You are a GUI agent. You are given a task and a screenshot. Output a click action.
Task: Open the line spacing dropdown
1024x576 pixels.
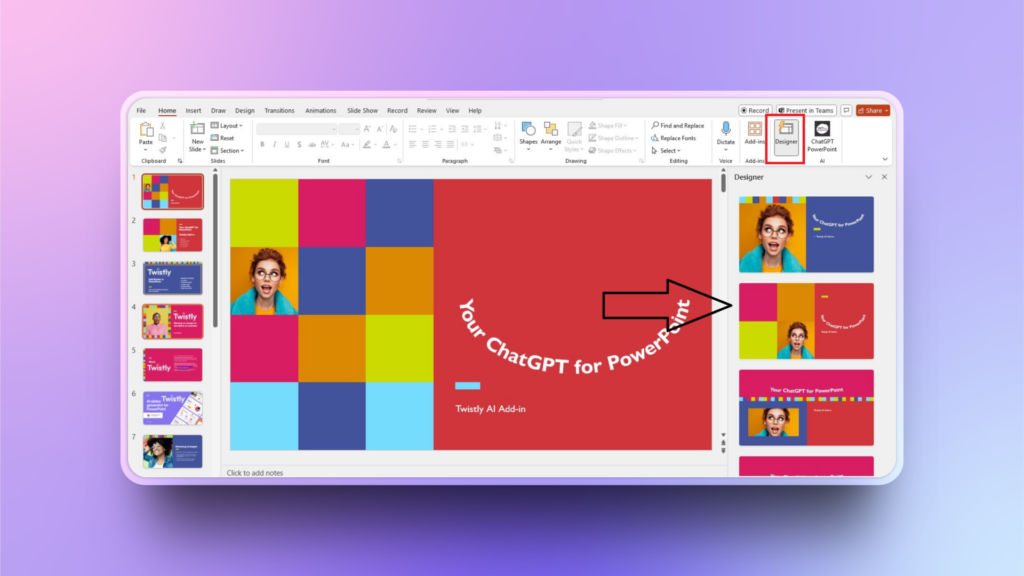(479, 129)
